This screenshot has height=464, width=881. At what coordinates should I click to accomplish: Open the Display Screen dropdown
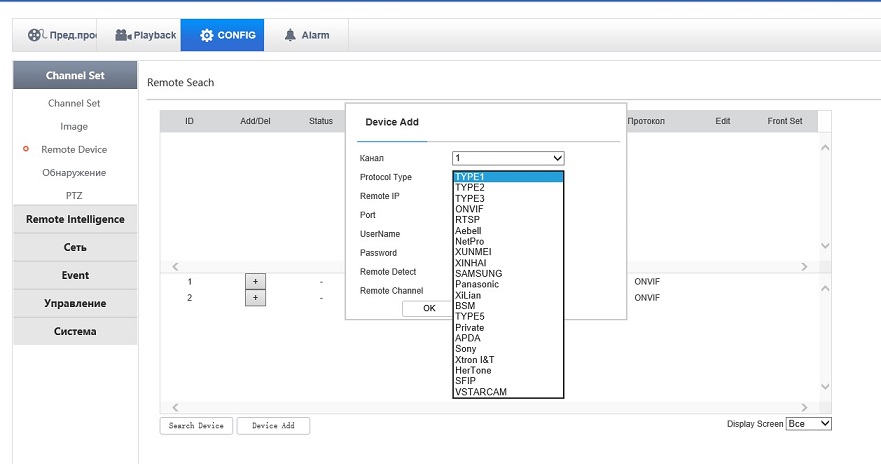click(809, 424)
